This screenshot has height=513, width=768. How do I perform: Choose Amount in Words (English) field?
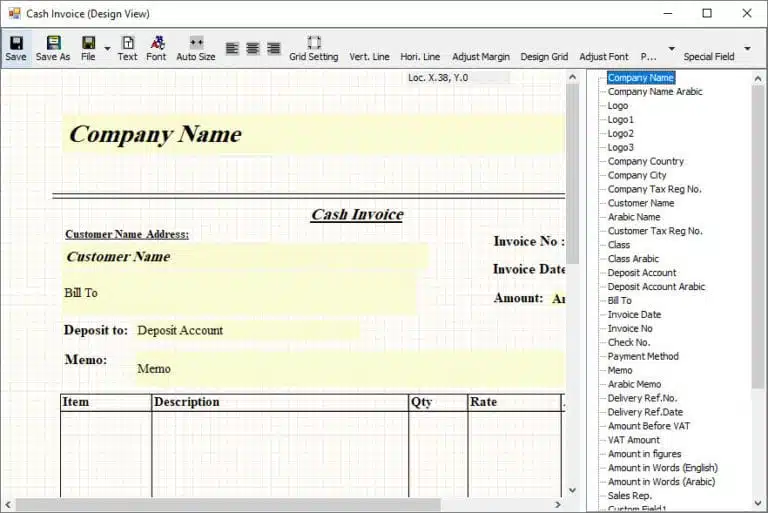click(x=662, y=468)
